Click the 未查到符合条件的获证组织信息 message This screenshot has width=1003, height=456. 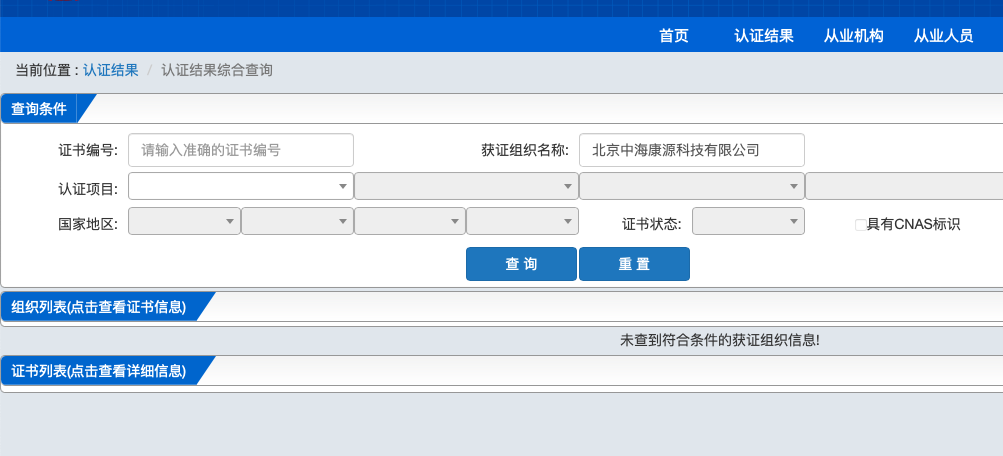point(720,340)
